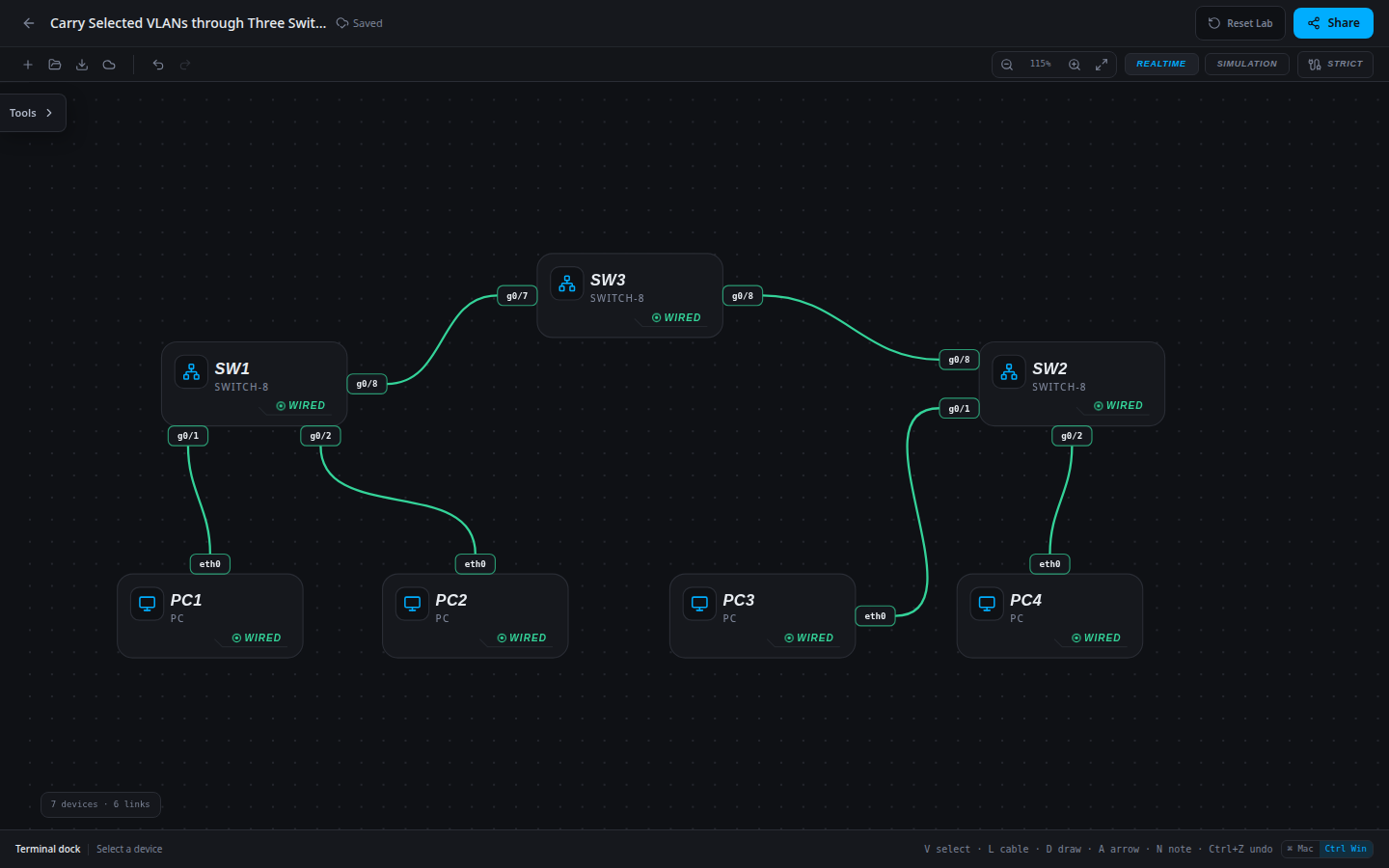Click the cloud icon in toolbar
Screen dimensions: 1389x868
109,65
